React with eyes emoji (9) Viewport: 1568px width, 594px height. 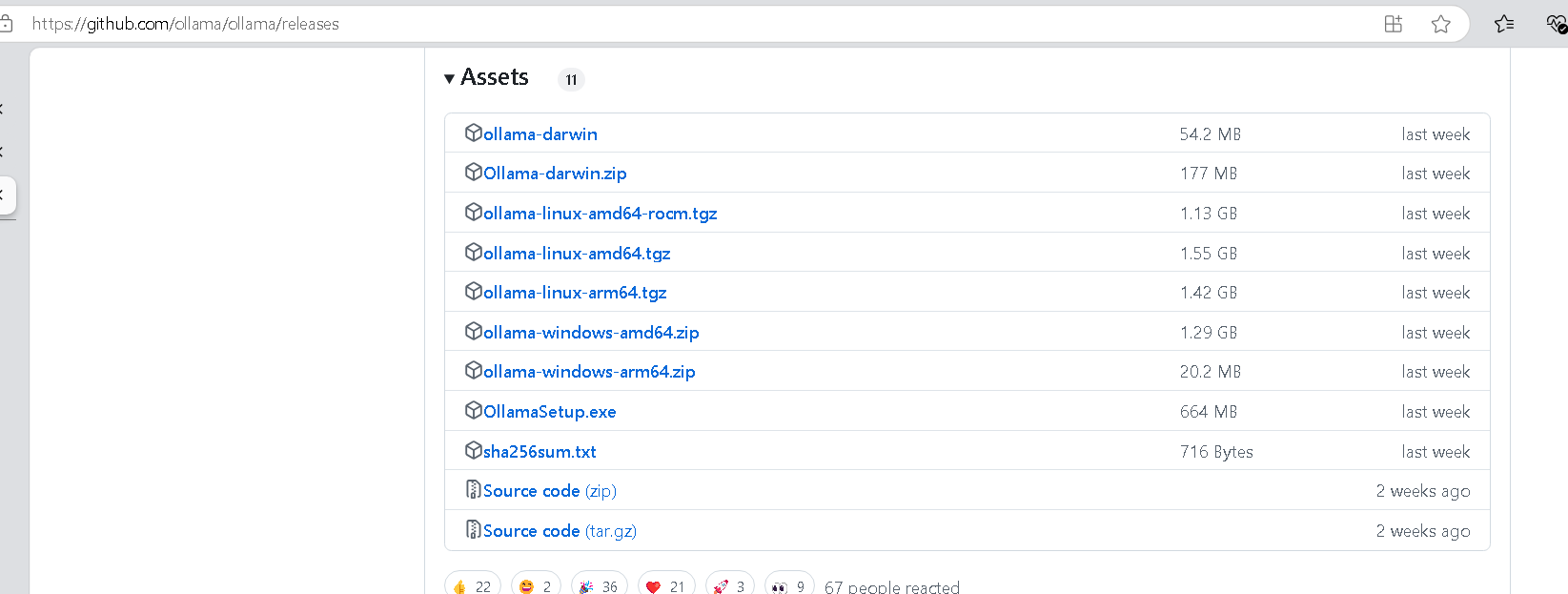tap(789, 585)
